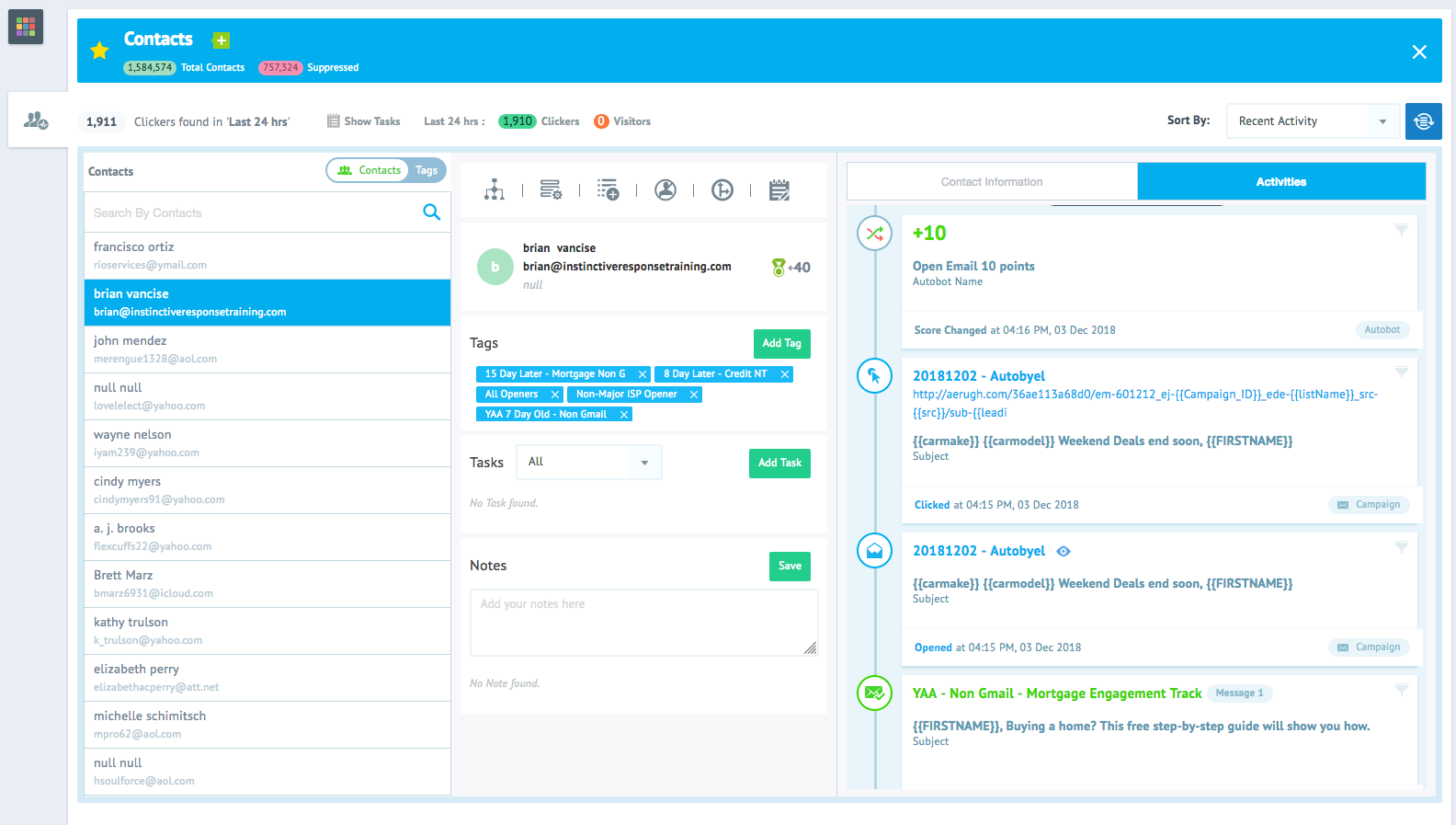
Task: Switch the list toggle to Tags
Action: (427, 170)
